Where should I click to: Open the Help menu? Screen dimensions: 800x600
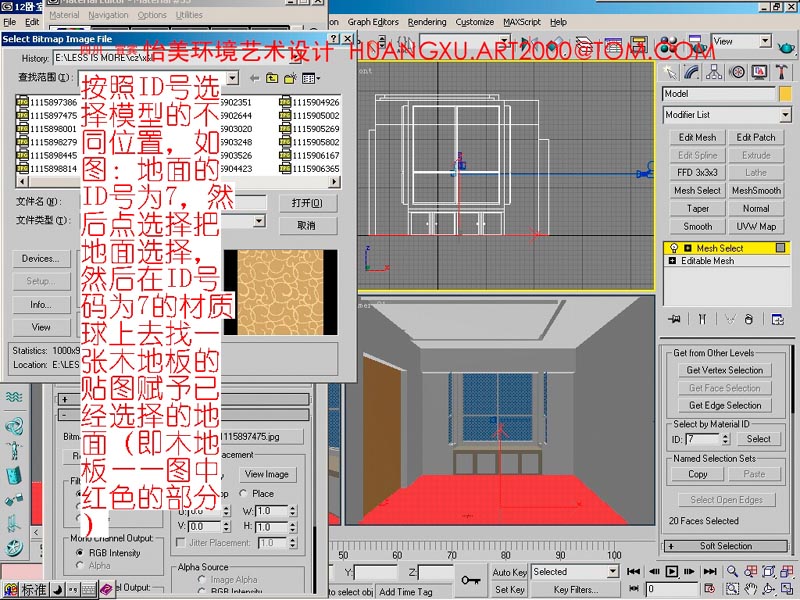[558, 22]
